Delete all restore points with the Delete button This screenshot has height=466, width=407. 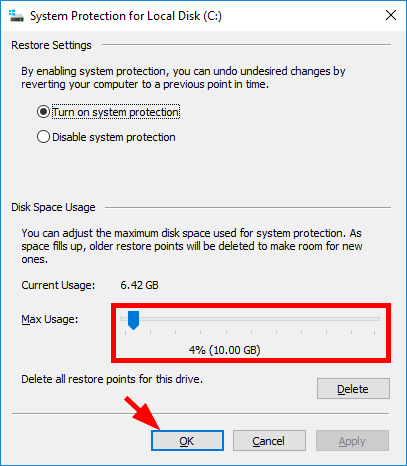pos(353,389)
